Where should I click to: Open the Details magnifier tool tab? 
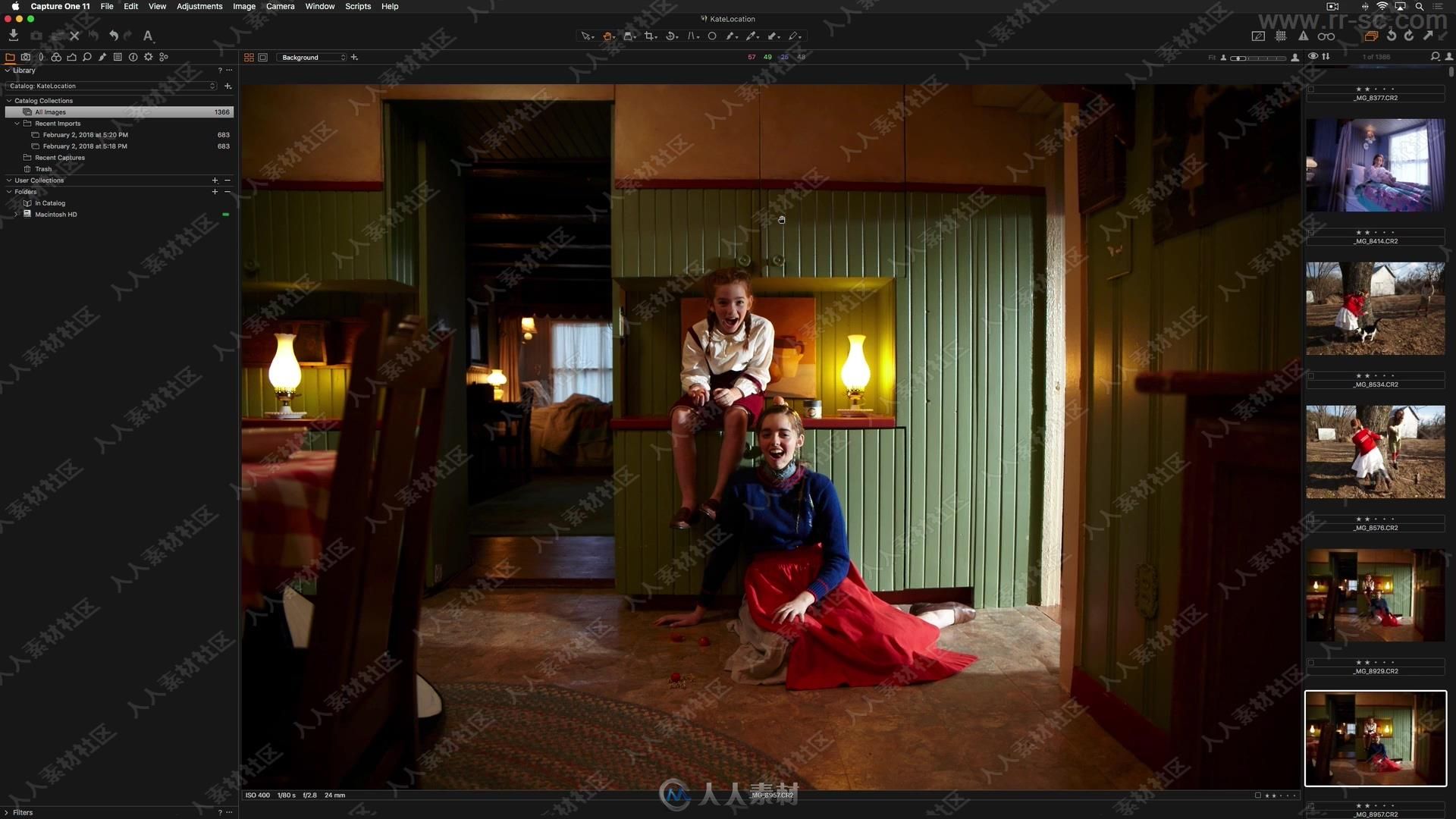pos(87,57)
